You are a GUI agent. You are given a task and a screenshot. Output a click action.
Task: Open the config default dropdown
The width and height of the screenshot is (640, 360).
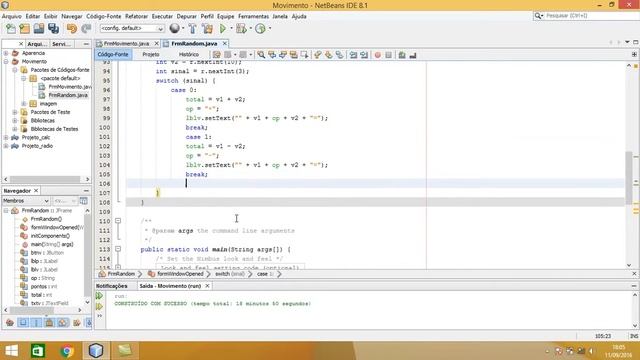pyautogui.click(x=132, y=28)
